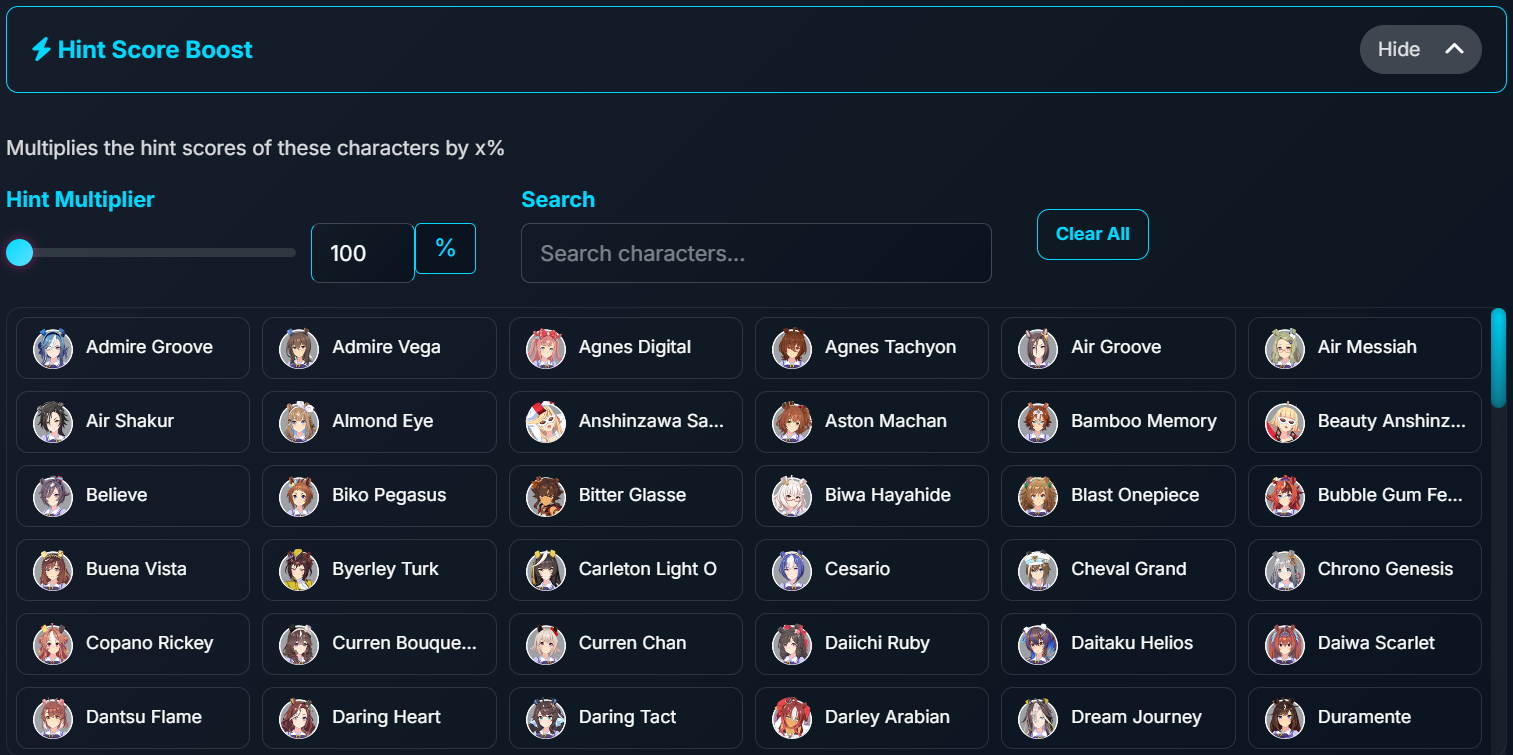Toggle Agnes Tachyon for hint boost
This screenshot has width=1513, height=755.
click(x=872, y=348)
